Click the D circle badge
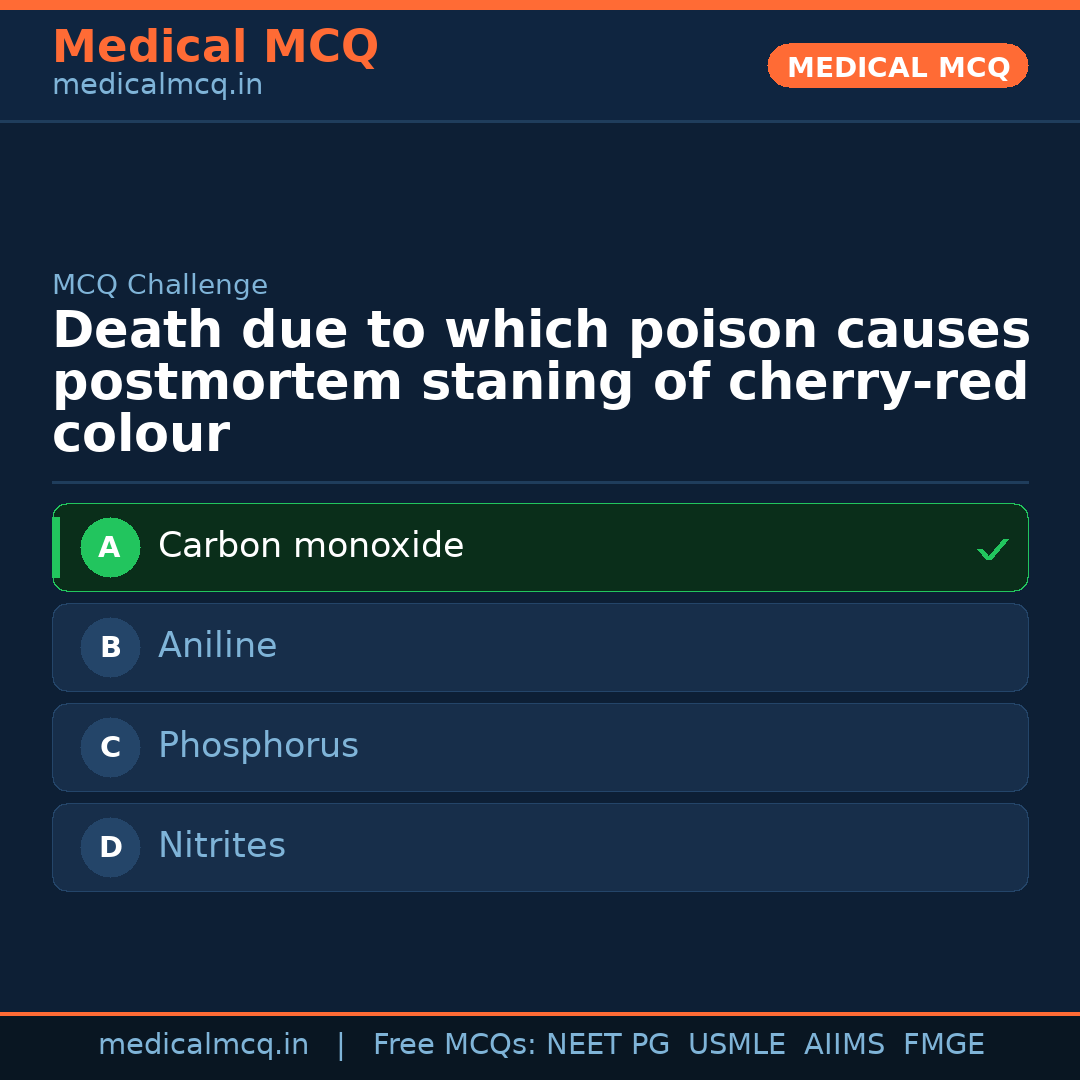1080x1080 pixels. coord(110,847)
